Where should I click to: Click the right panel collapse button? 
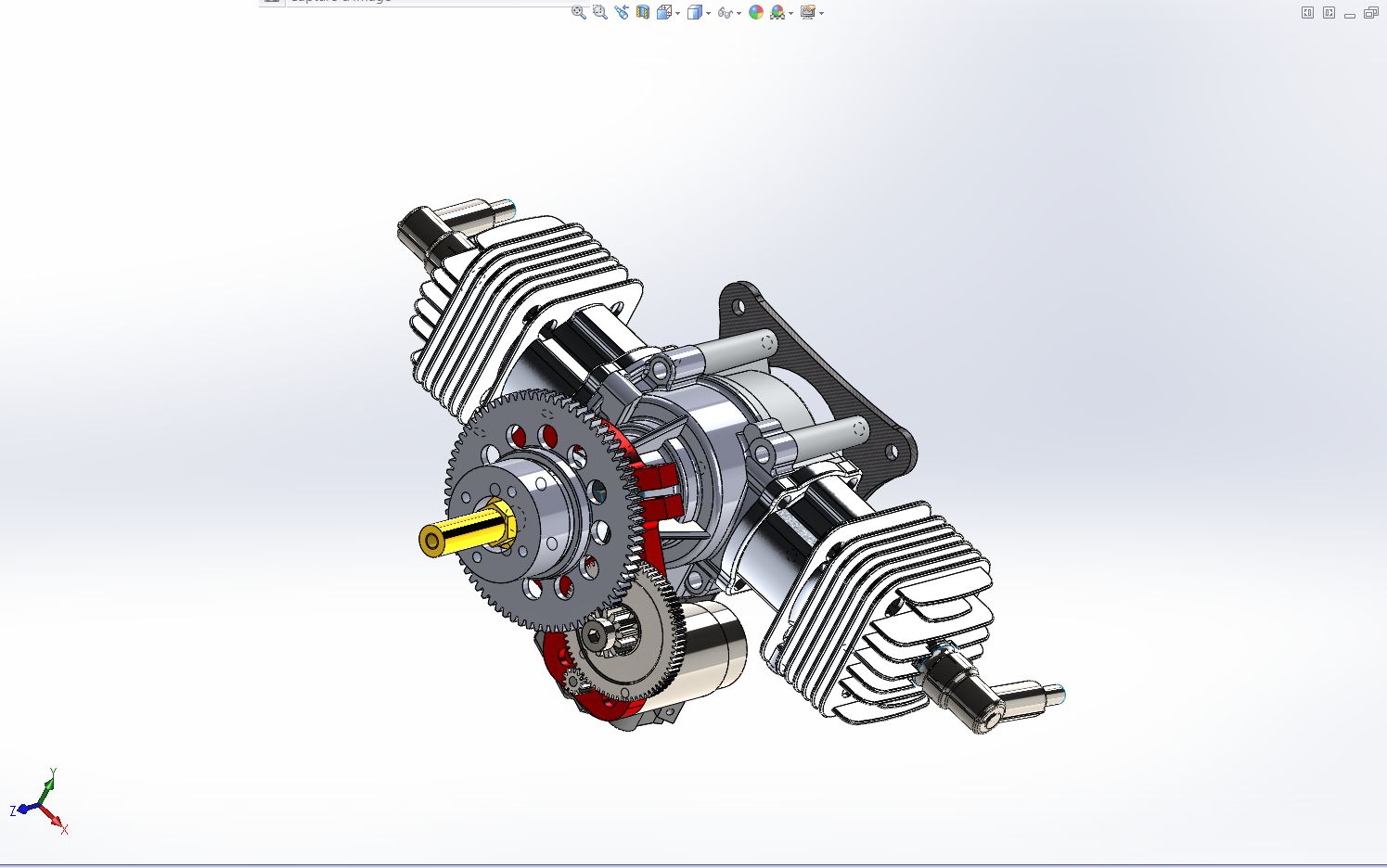1329,13
